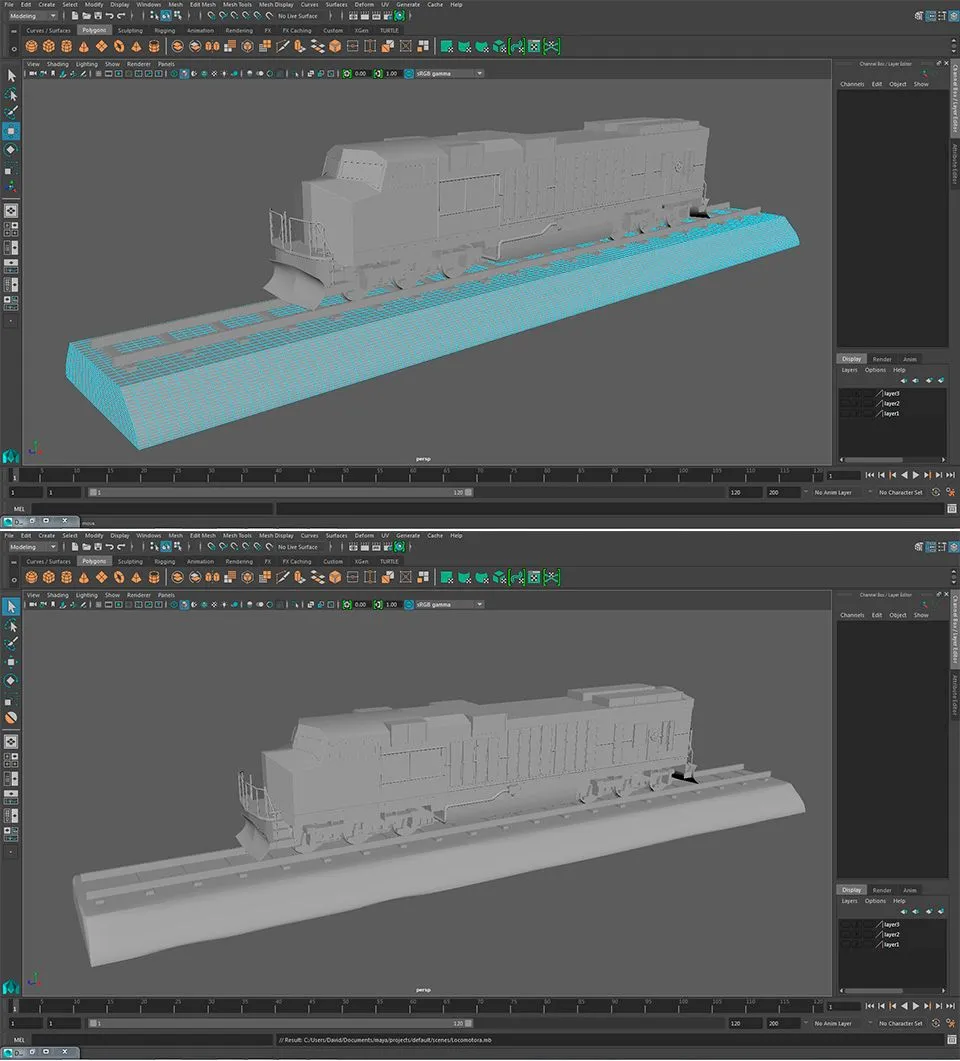Open Modeling menu-set dropdown in top window

(32, 16)
